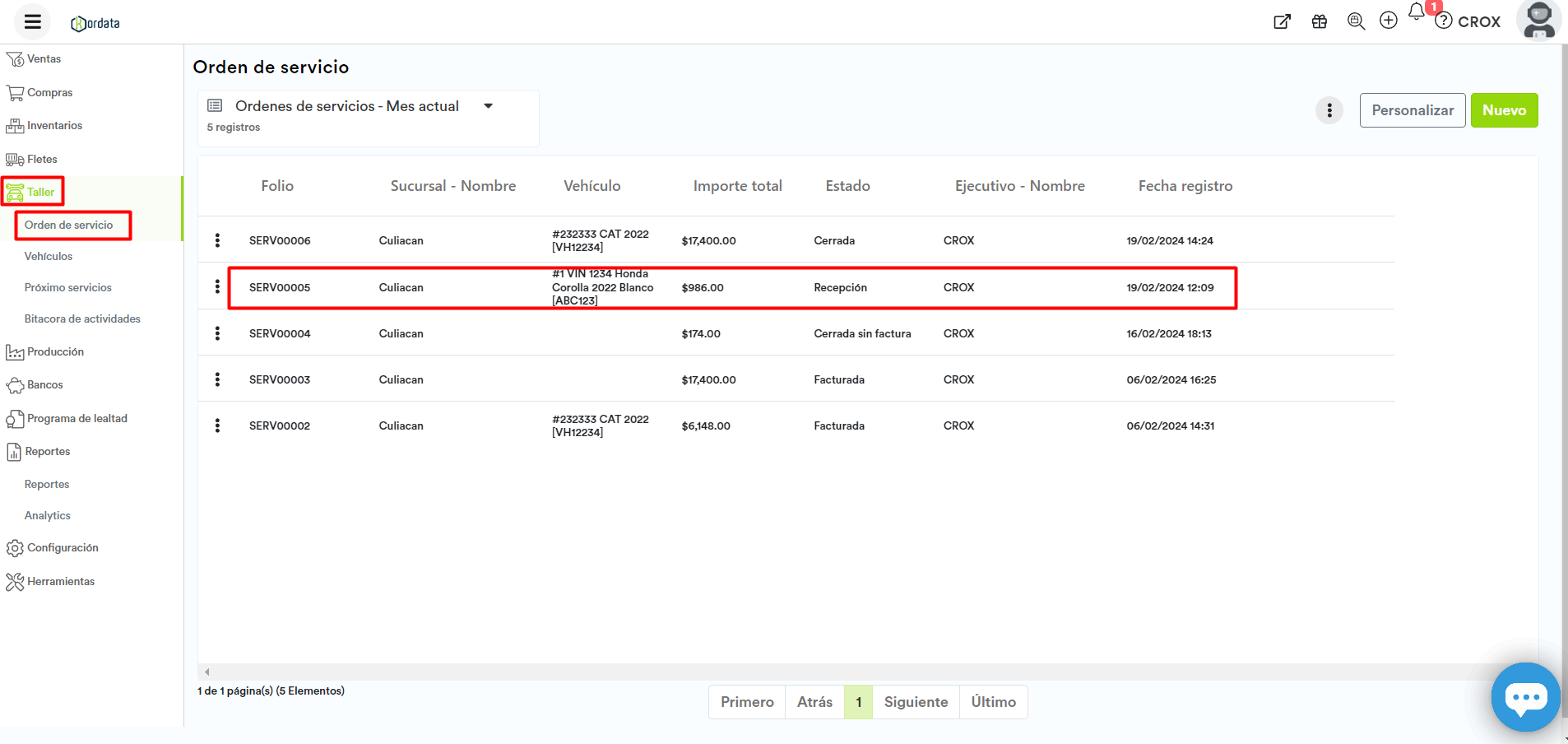Go to the Siguiente page
1568x744 pixels.
coord(916,702)
